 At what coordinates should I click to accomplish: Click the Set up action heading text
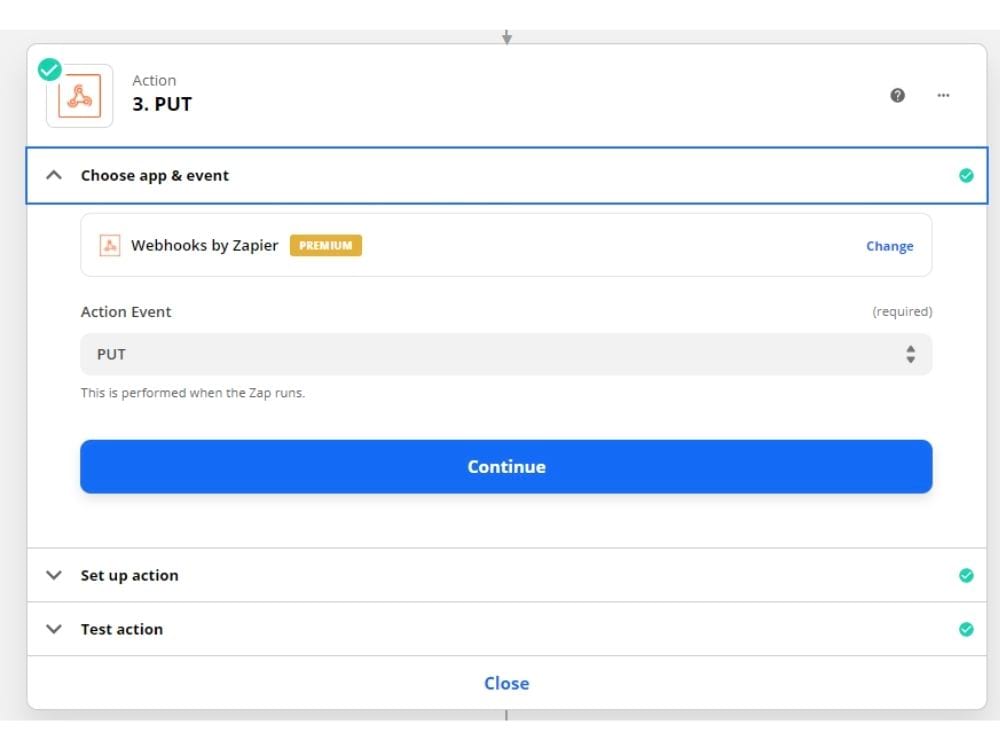129,575
